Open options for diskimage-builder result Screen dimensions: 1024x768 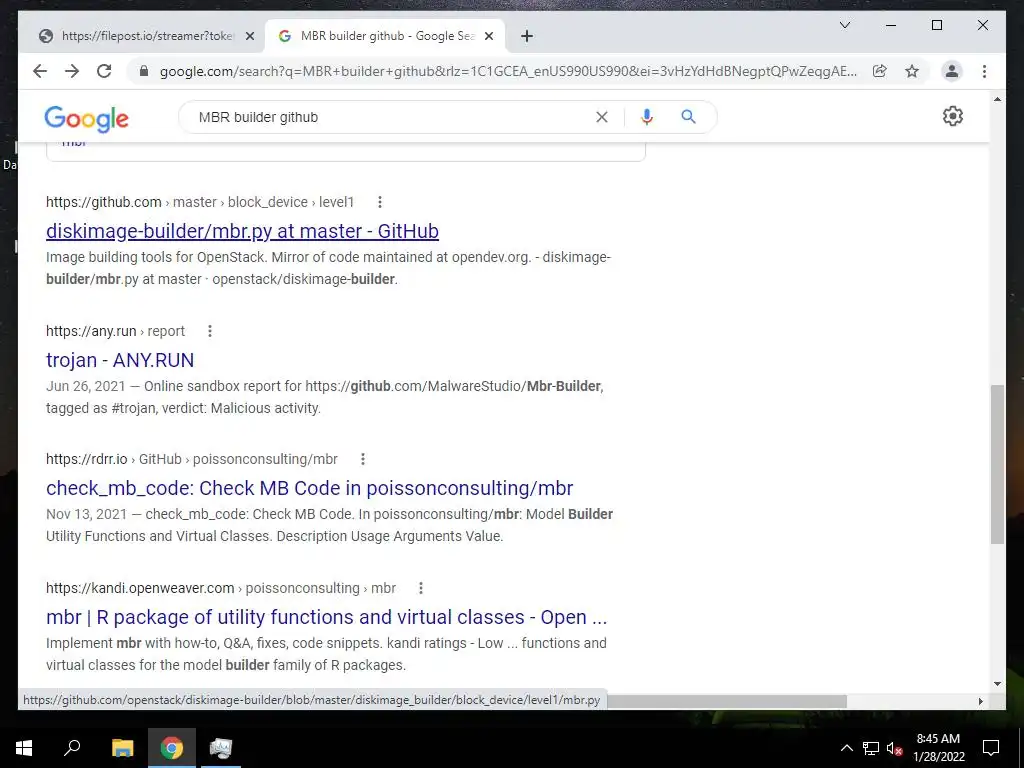(x=379, y=202)
